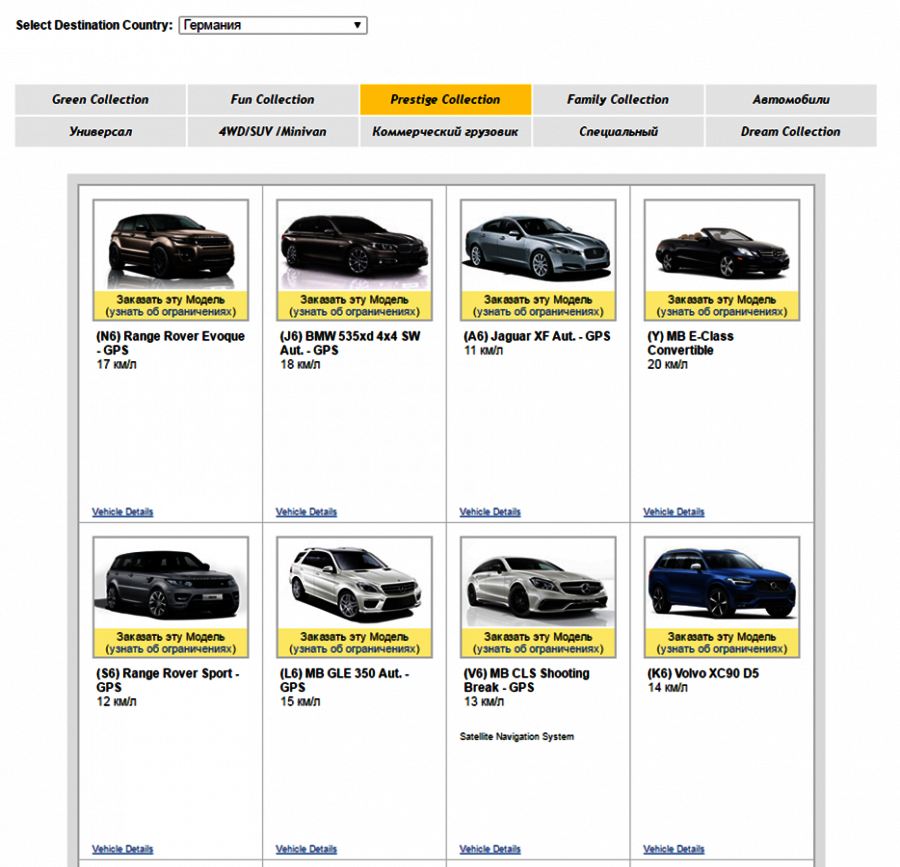Switch to the Green Collection tab

click(100, 100)
